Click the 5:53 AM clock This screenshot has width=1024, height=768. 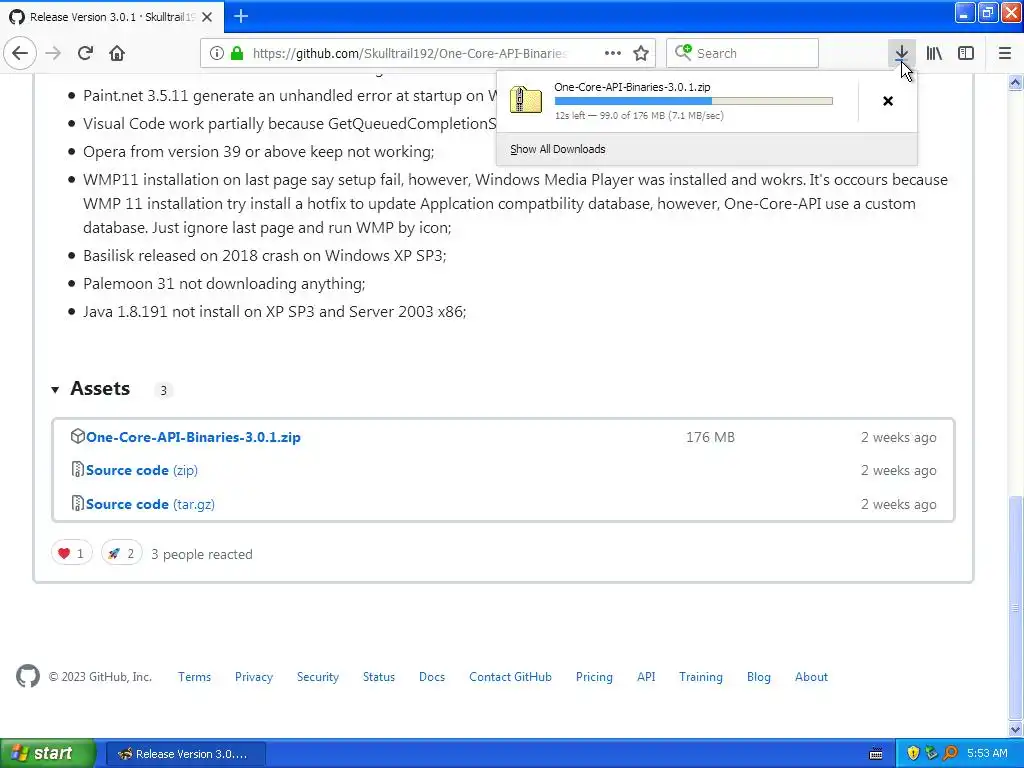point(987,754)
